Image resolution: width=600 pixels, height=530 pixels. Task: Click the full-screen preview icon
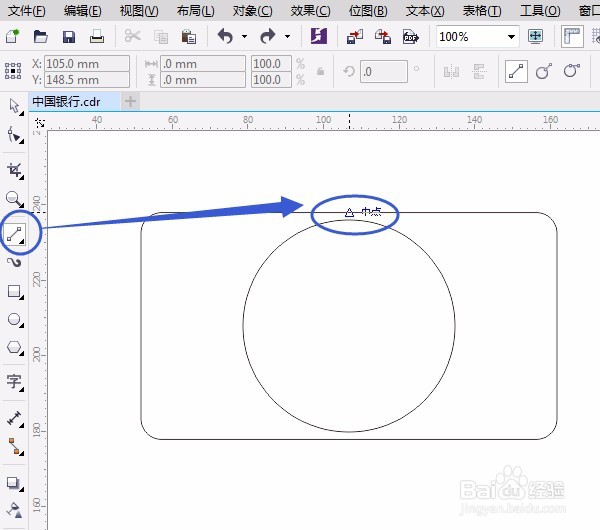coord(535,36)
